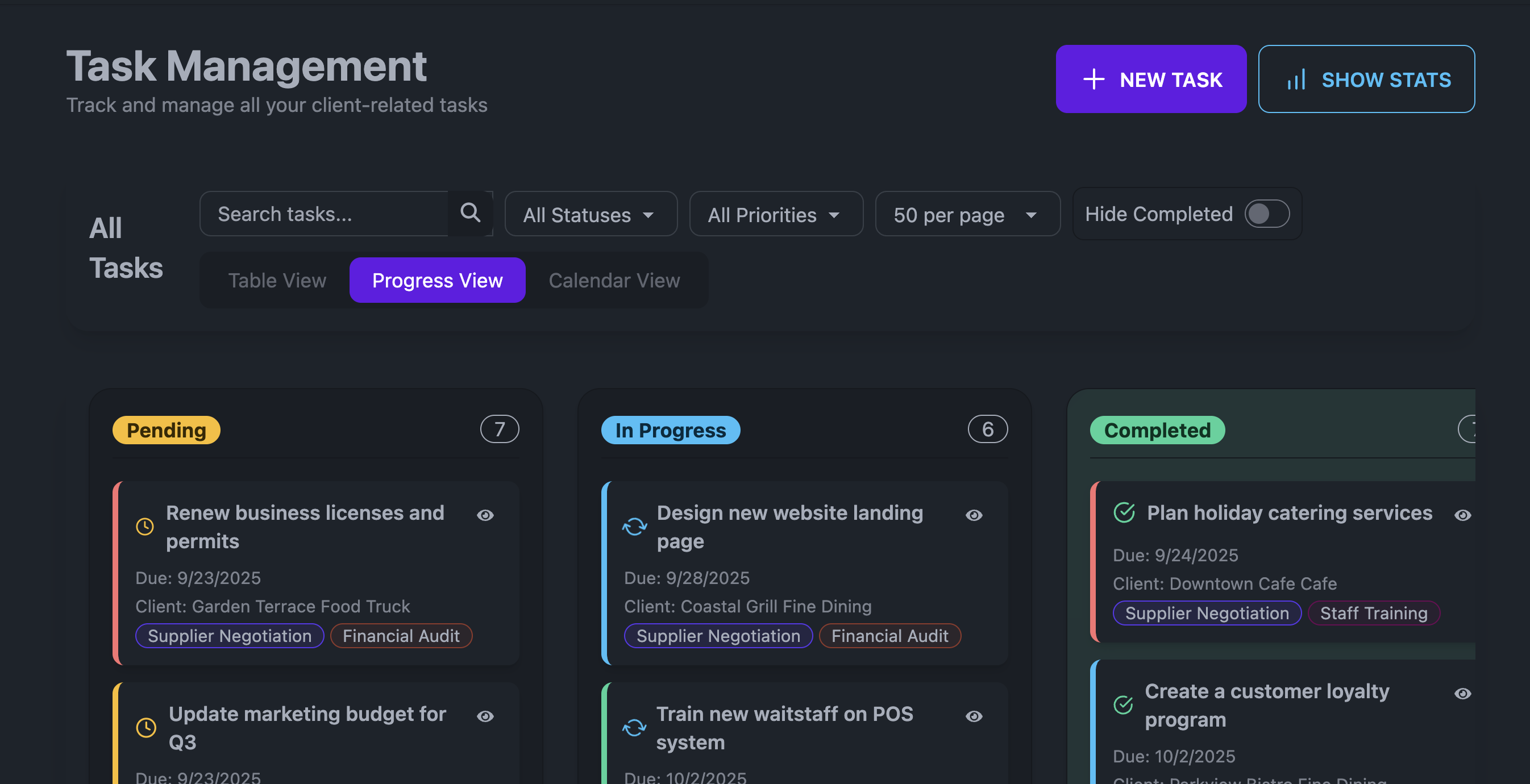Click Staff Training tag on Plan holiday catering card

1374,613
